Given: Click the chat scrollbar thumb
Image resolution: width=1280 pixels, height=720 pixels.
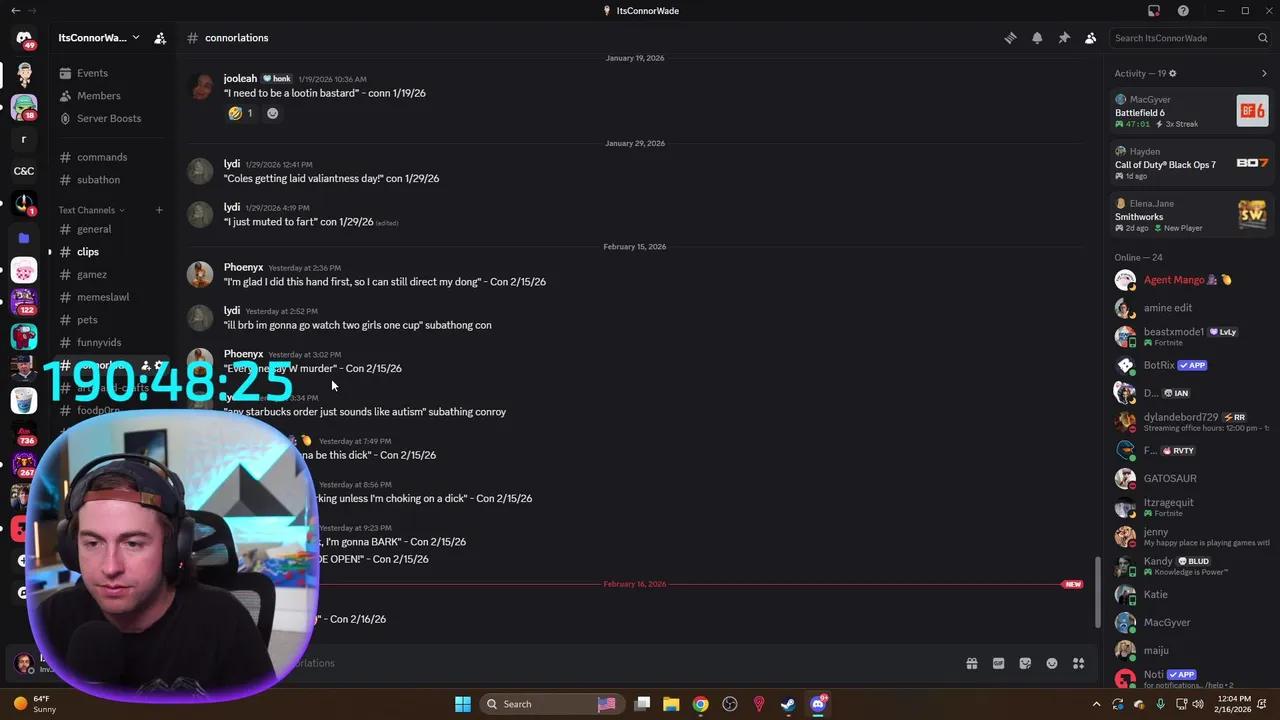Looking at the screenshot, I should tap(1097, 592).
